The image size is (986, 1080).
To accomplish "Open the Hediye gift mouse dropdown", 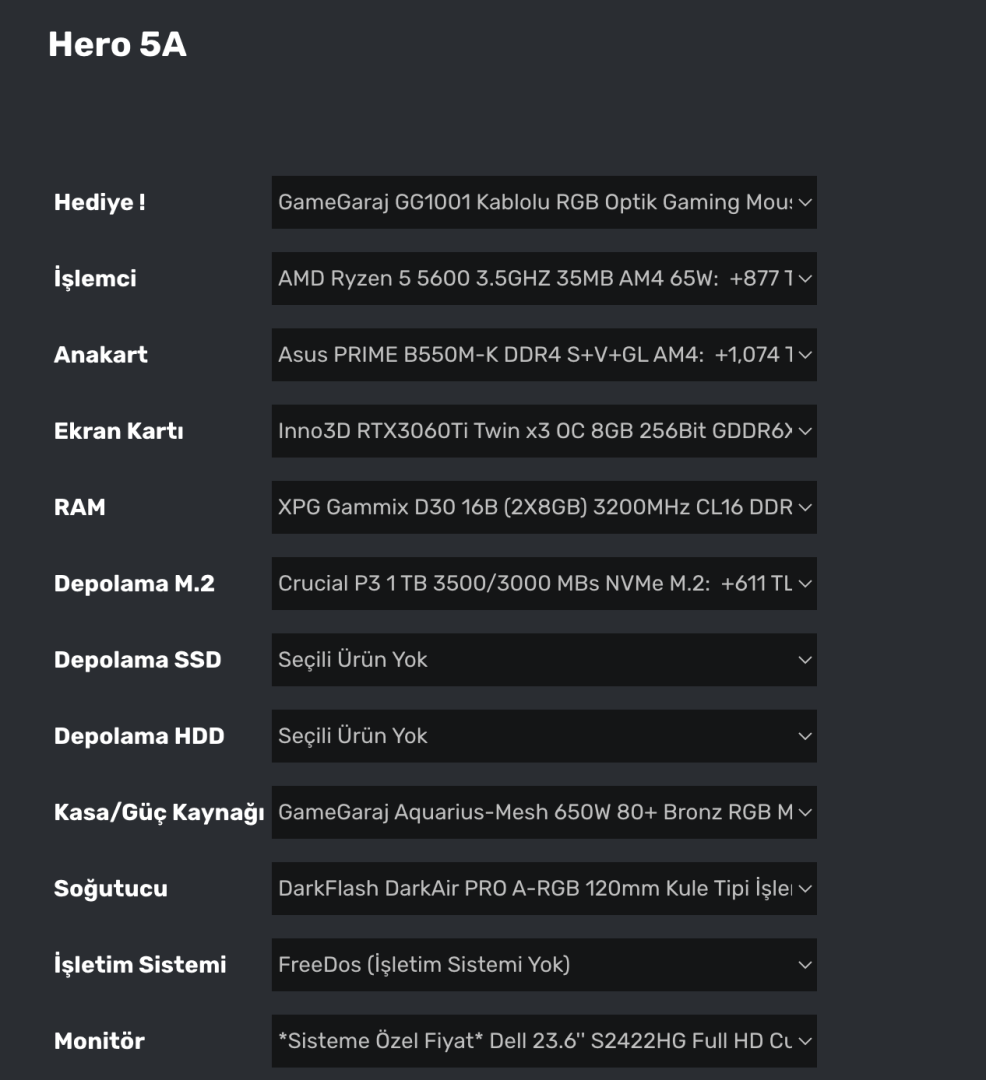I will (x=543, y=202).
